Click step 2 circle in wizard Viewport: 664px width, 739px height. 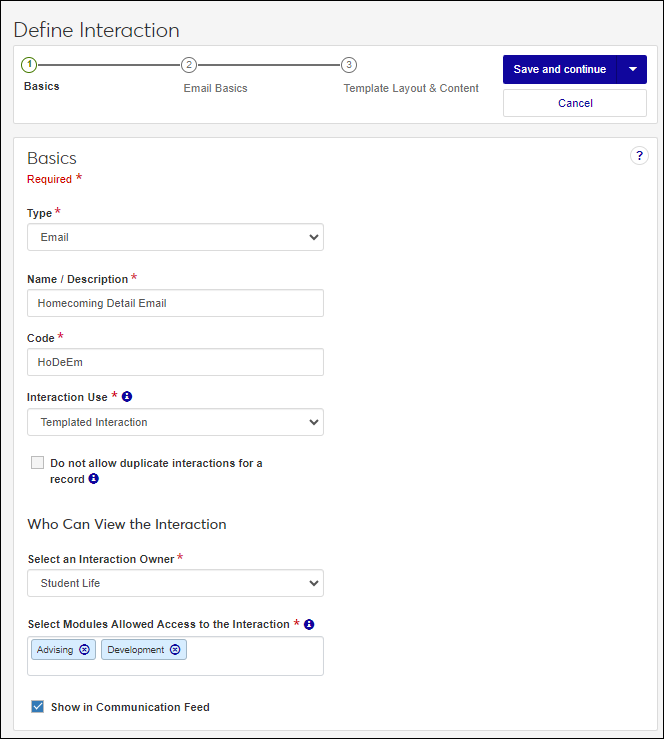click(x=189, y=65)
